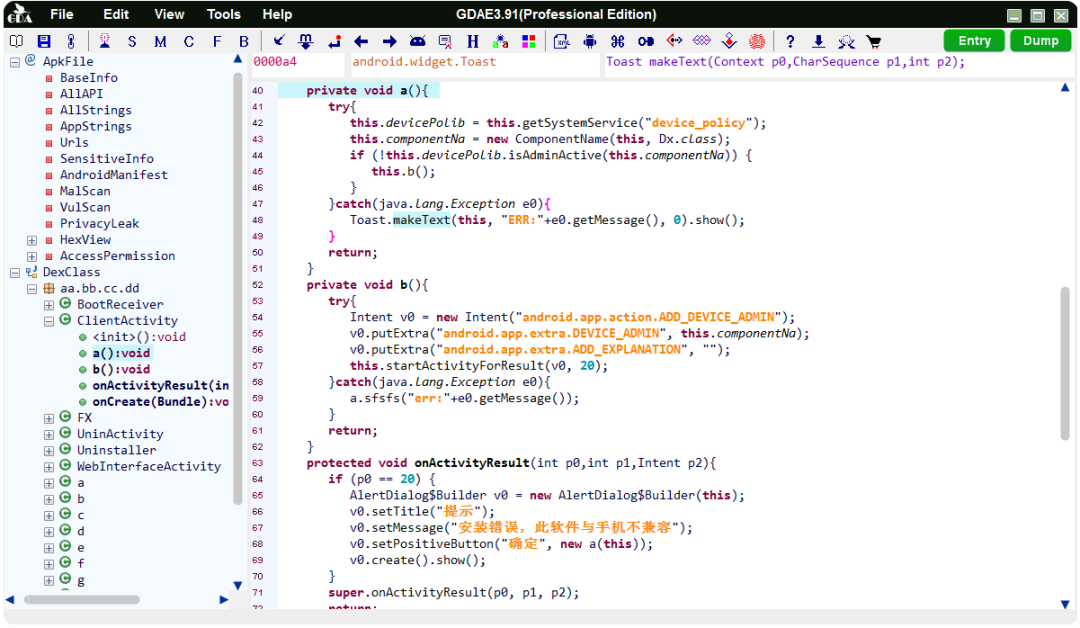Select the AllStrings tree item
This screenshot has width=1080, height=628.
pos(96,110)
